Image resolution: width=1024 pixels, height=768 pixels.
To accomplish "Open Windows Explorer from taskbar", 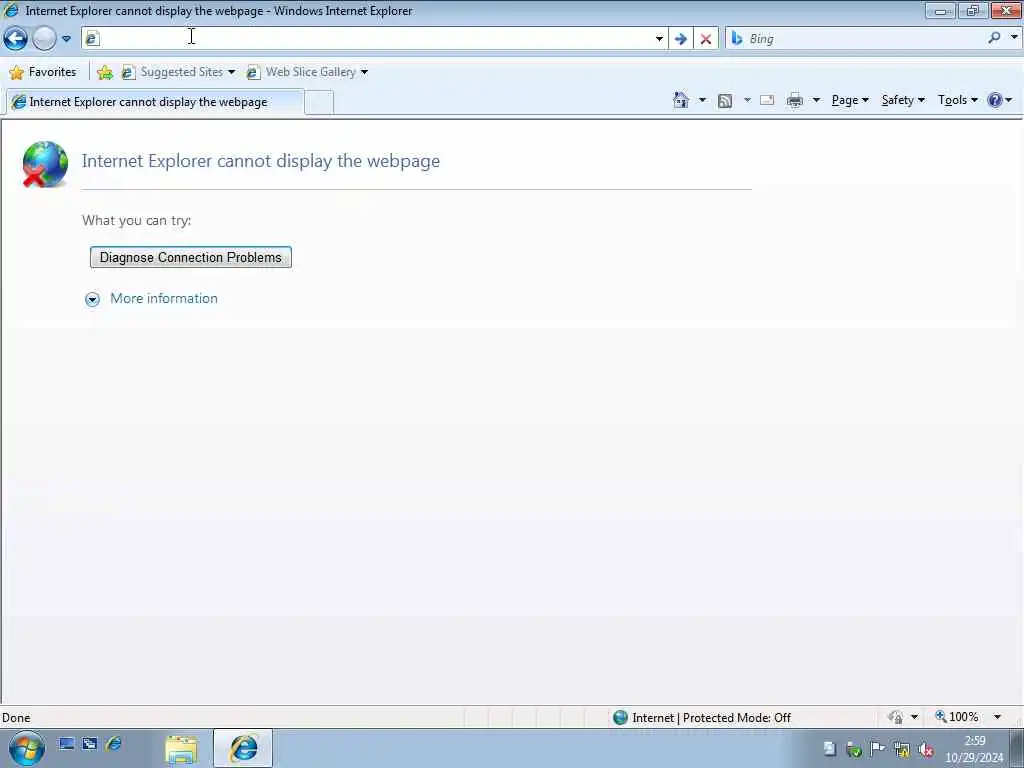I will point(182,749).
